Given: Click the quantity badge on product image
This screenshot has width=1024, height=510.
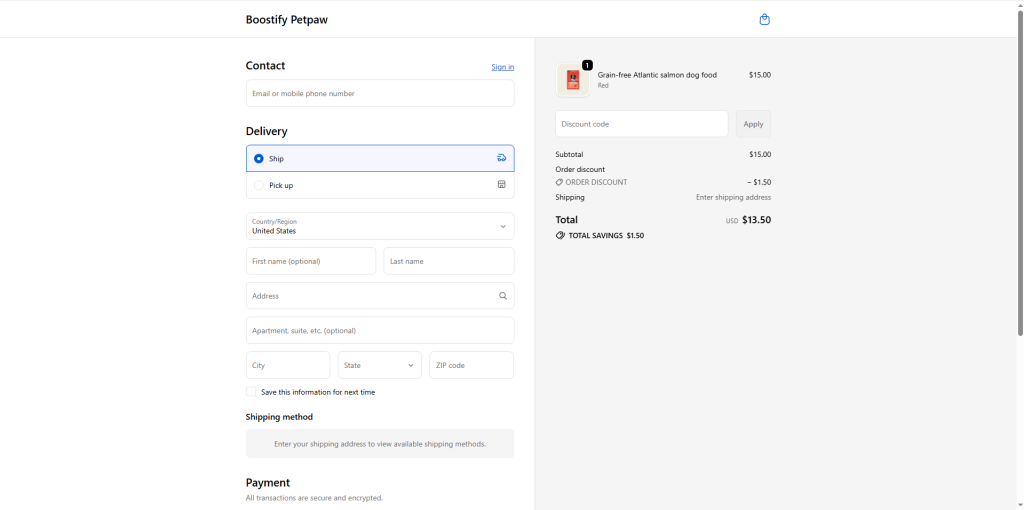Looking at the screenshot, I should (587, 65).
